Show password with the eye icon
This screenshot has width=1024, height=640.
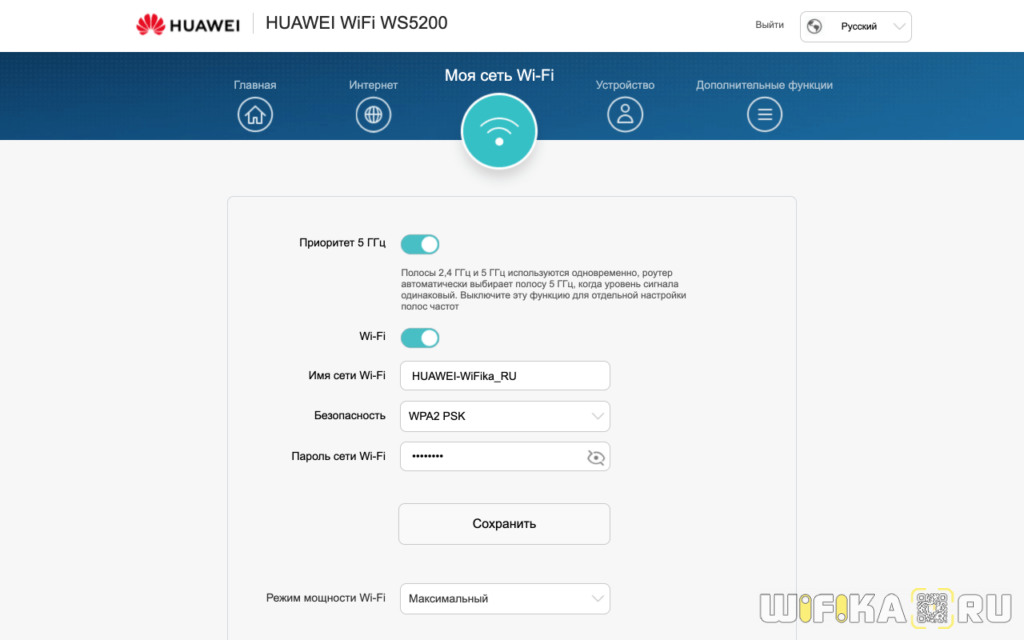click(596, 457)
